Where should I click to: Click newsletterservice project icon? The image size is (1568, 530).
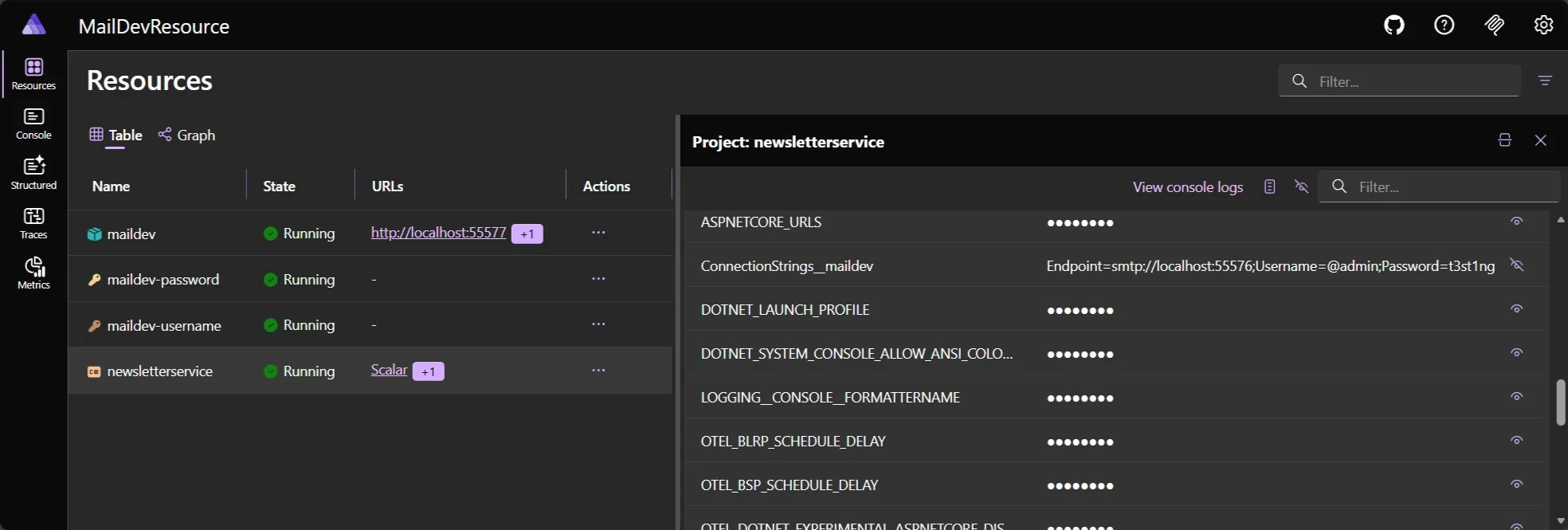click(x=94, y=371)
